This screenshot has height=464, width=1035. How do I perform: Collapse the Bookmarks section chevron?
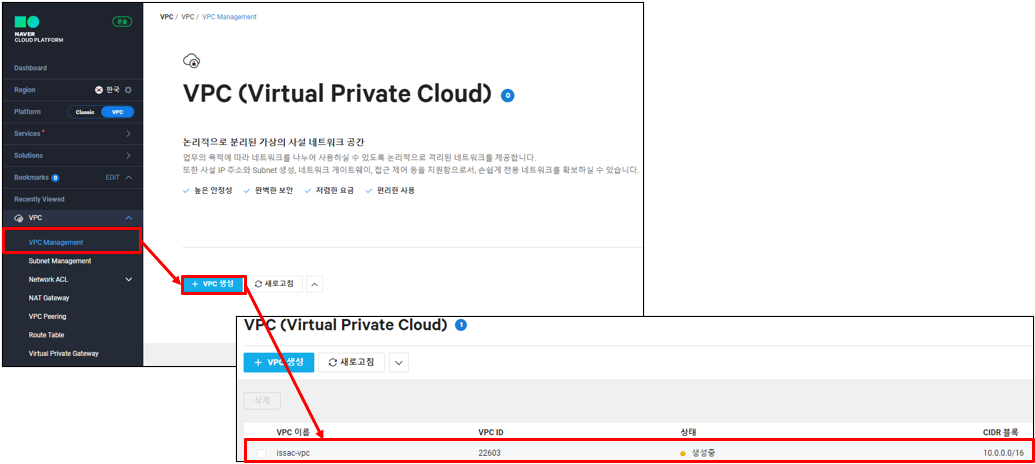(129, 178)
